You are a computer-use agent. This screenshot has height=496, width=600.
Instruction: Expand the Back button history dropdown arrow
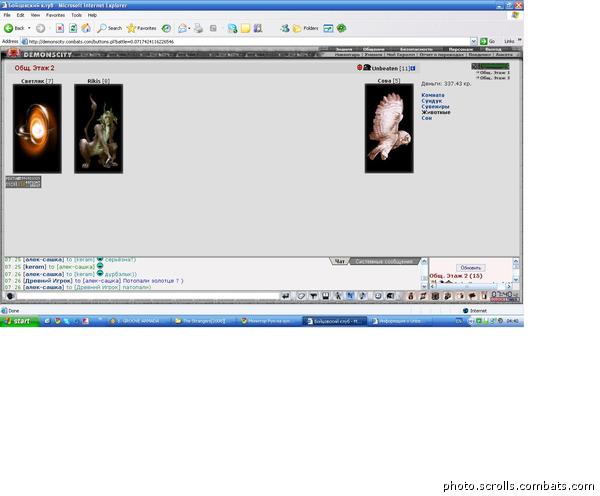point(29,28)
